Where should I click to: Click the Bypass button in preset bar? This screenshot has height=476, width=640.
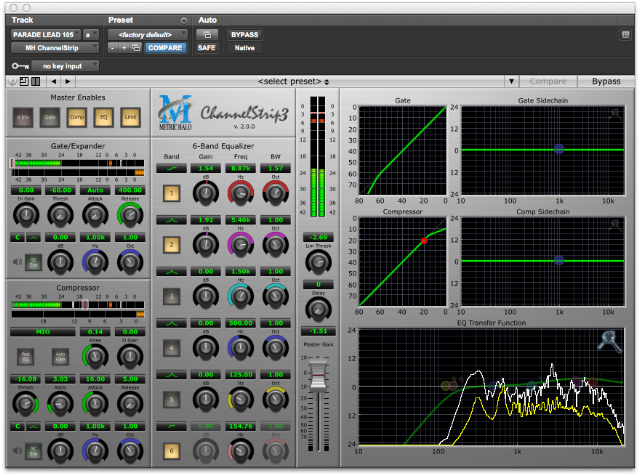coord(606,82)
